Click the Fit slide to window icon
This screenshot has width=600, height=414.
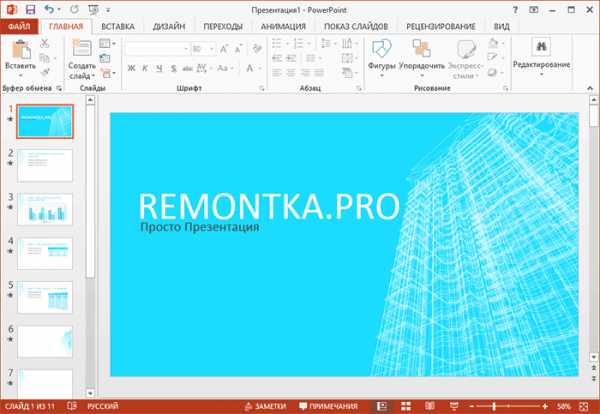point(584,406)
